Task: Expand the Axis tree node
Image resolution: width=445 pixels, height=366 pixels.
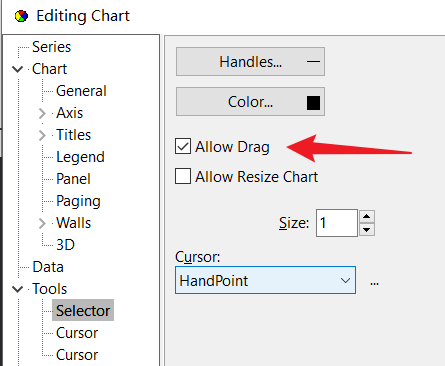Action: [42, 113]
